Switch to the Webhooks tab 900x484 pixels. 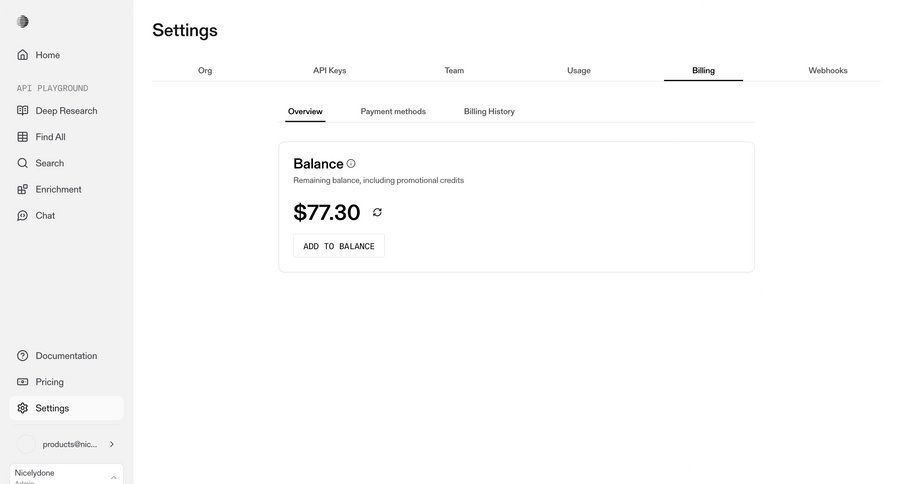(828, 71)
